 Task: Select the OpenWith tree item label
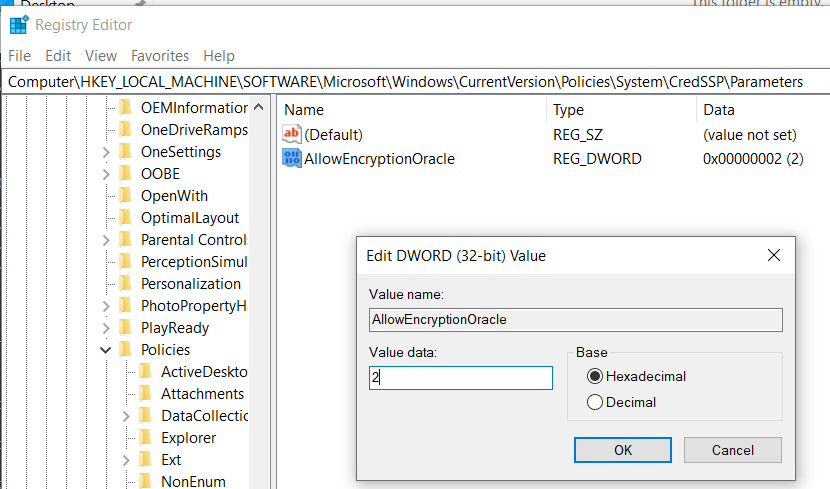point(174,196)
